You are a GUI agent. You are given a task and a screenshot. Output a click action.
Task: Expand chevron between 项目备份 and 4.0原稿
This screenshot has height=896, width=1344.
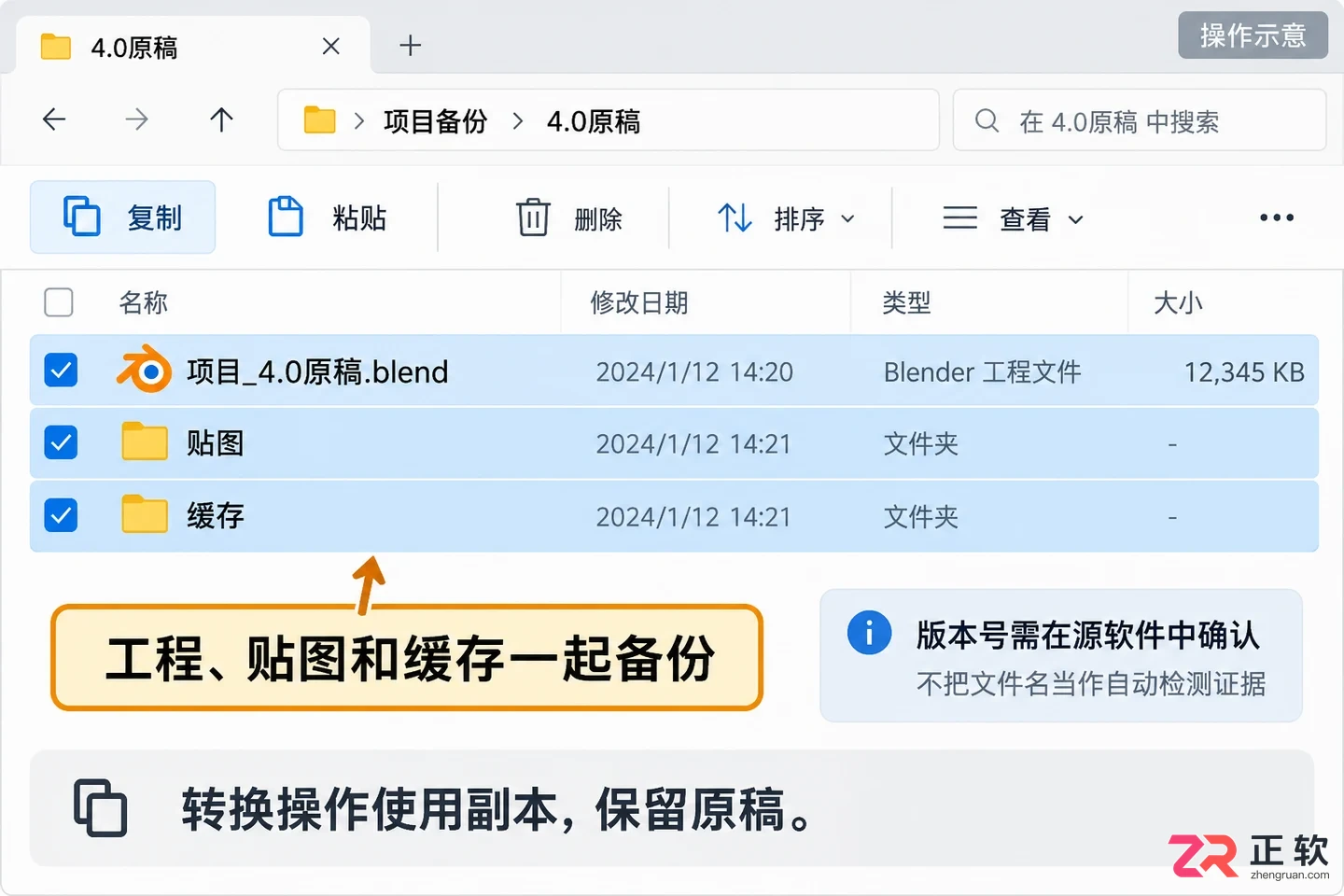coord(518,121)
